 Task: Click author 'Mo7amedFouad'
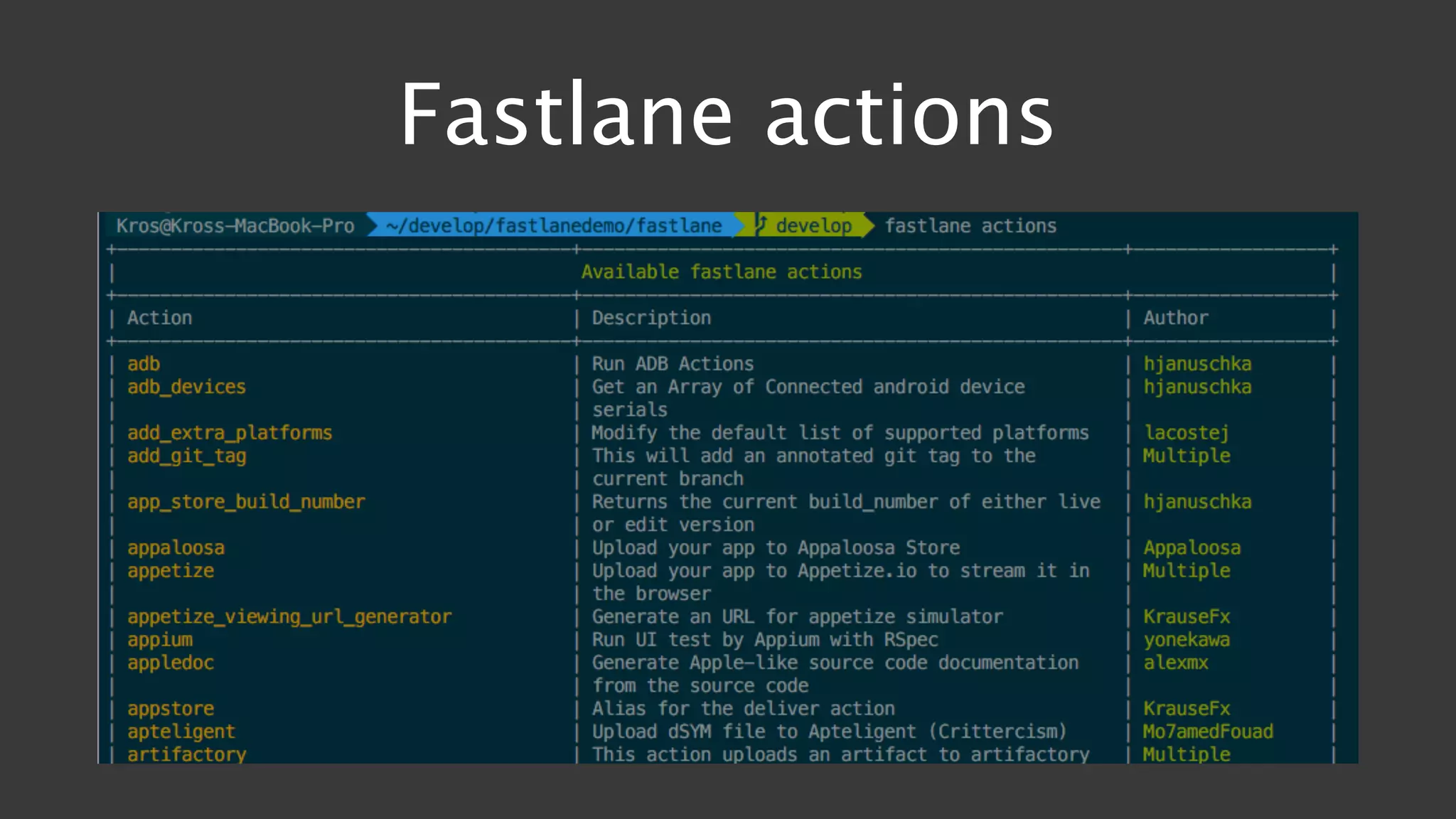click(x=1208, y=732)
